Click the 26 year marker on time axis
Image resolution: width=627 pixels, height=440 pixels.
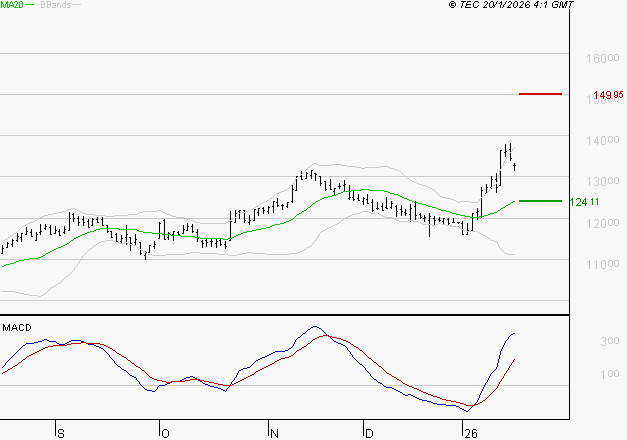pos(471,434)
